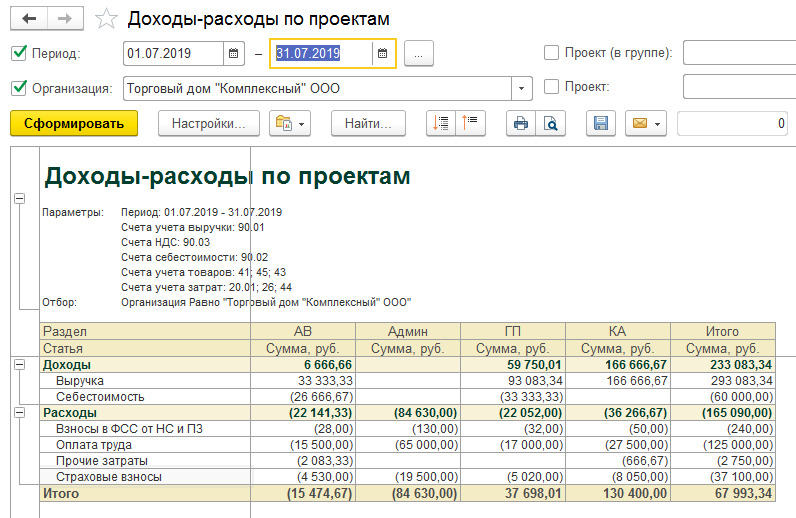Open the Организация dropdown list

click(x=521, y=88)
